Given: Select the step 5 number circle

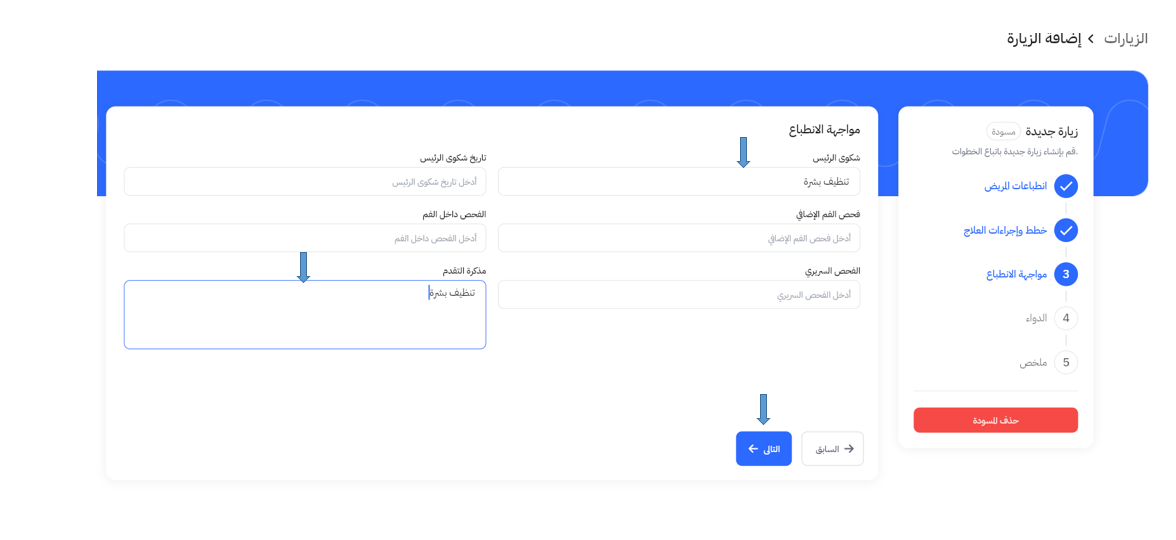Looking at the screenshot, I should 1066,362.
